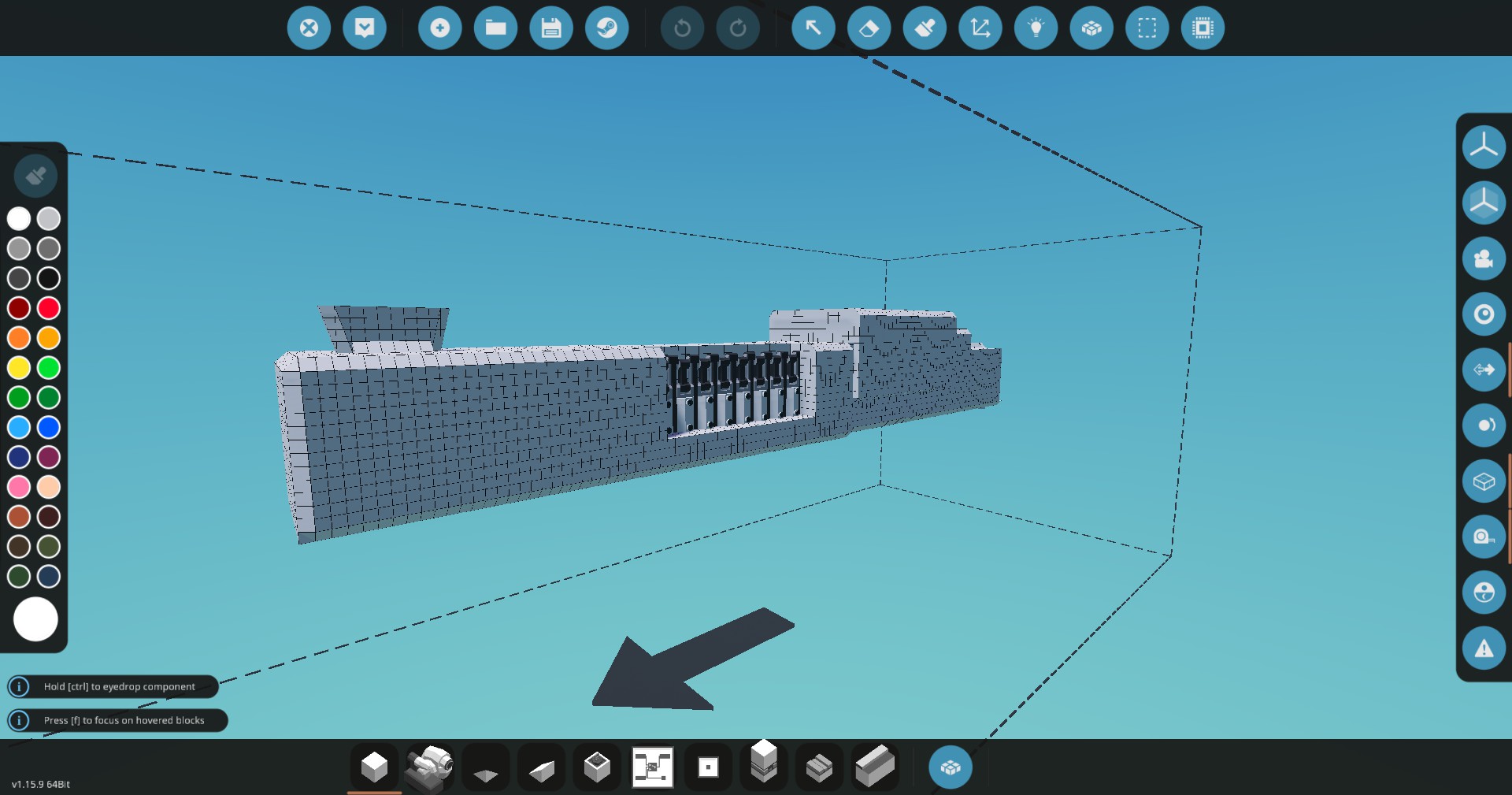
Task: Open the chevron dropdown in the top toolbar
Action: [x=365, y=28]
